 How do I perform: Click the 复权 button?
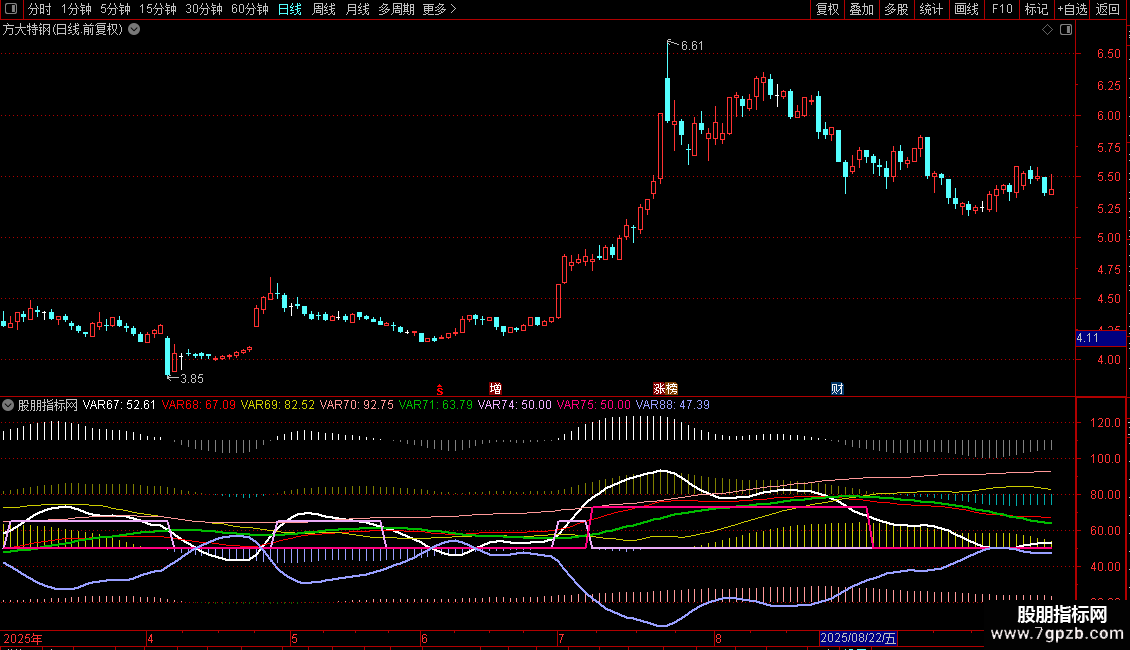click(x=828, y=9)
